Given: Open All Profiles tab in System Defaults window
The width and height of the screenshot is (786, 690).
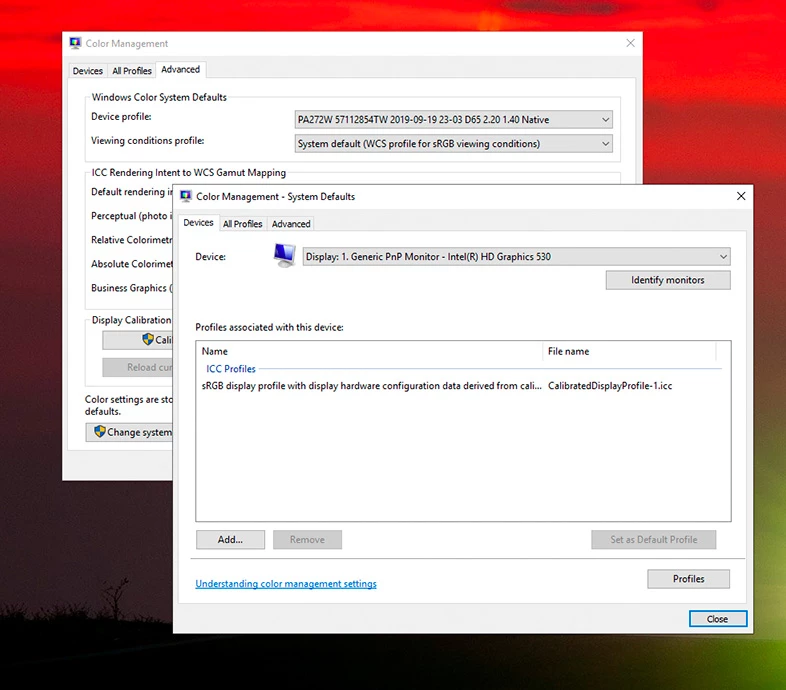Looking at the screenshot, I should [x=243, y=224].
